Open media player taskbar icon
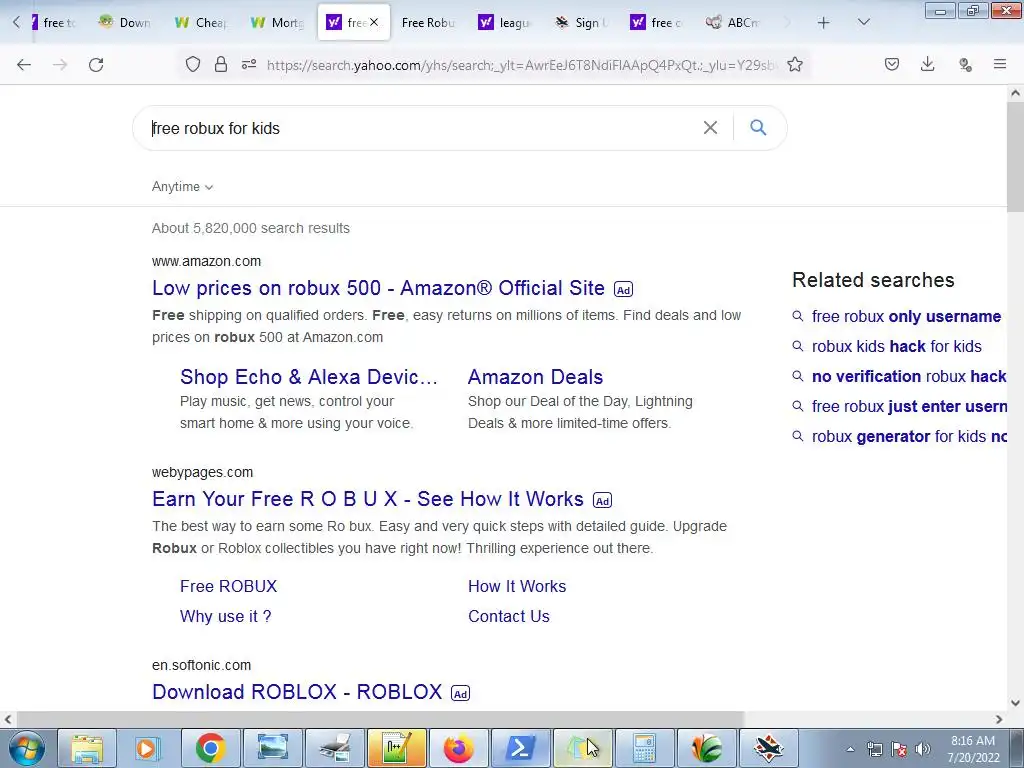 click(148, 748)
